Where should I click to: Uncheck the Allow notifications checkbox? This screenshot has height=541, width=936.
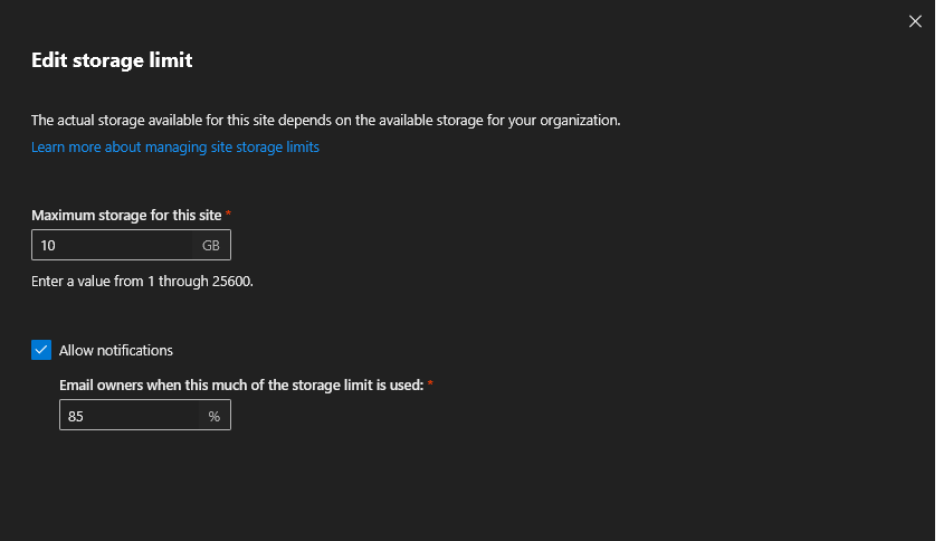coord(41,350)
